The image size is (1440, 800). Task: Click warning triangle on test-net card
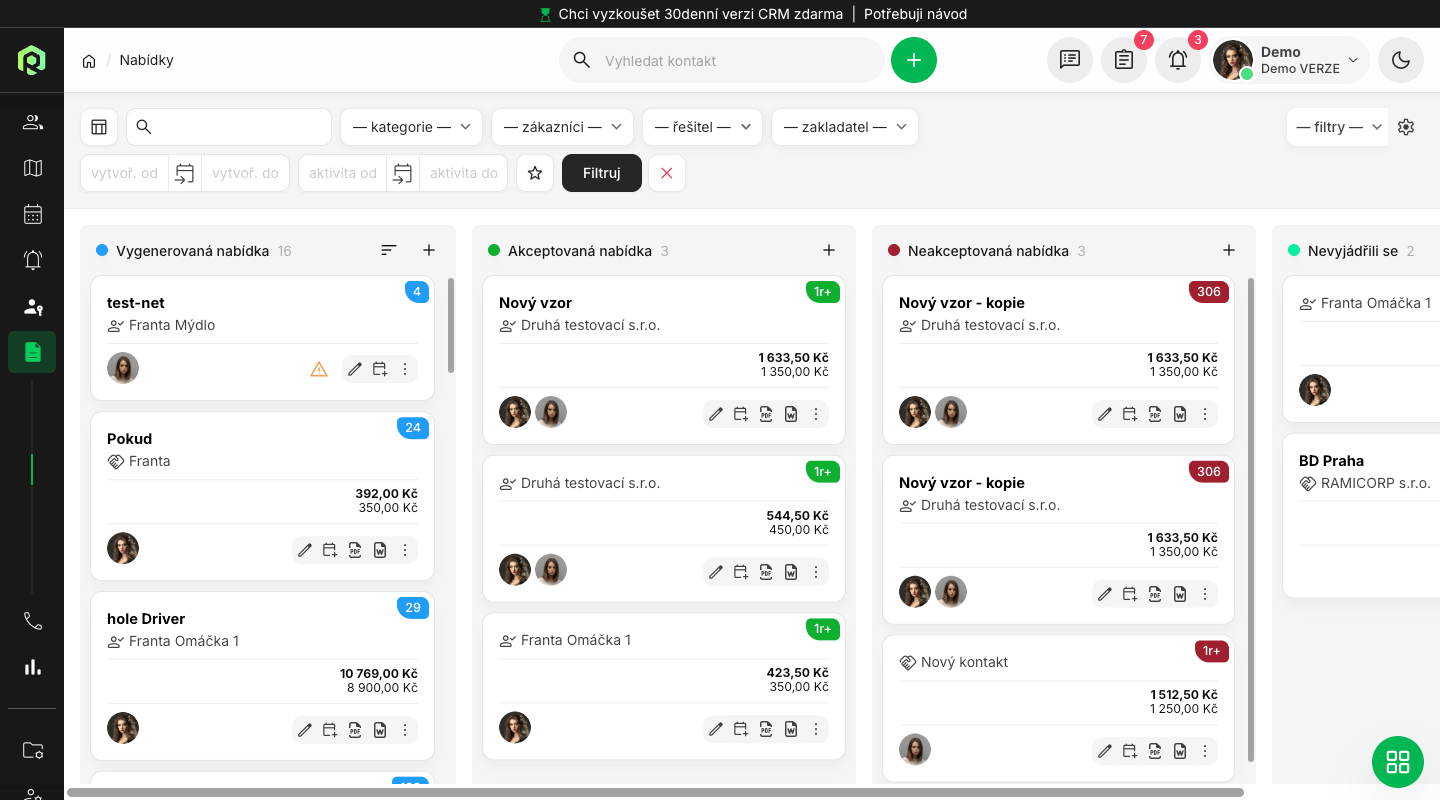[x=319, y=370]
